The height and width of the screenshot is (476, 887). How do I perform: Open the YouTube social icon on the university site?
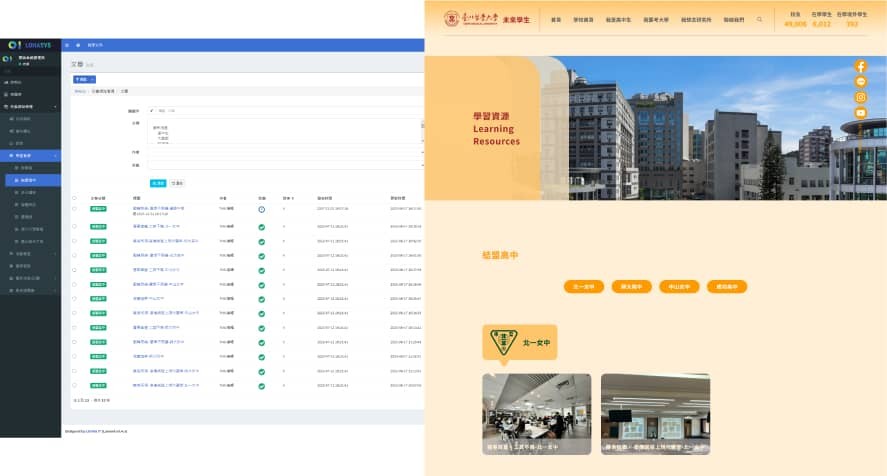pos(860,113)
